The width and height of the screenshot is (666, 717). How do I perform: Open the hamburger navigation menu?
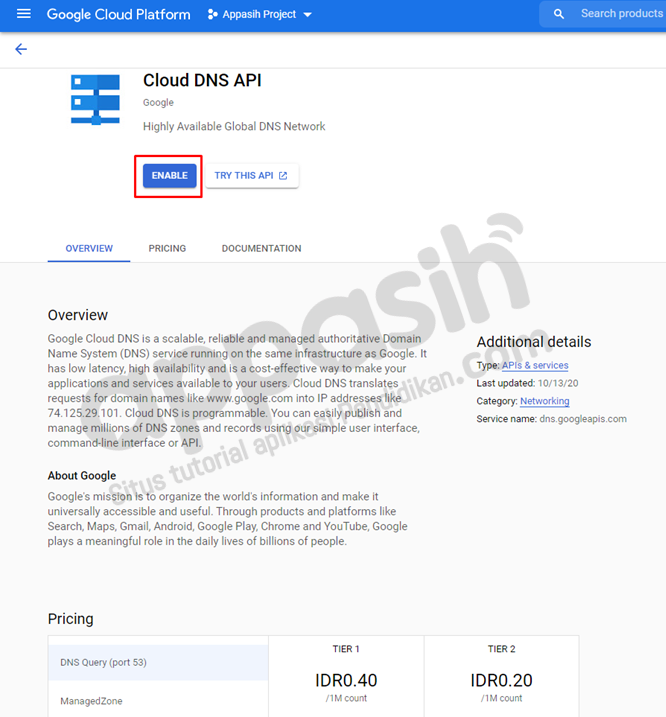tap(23, 14)
